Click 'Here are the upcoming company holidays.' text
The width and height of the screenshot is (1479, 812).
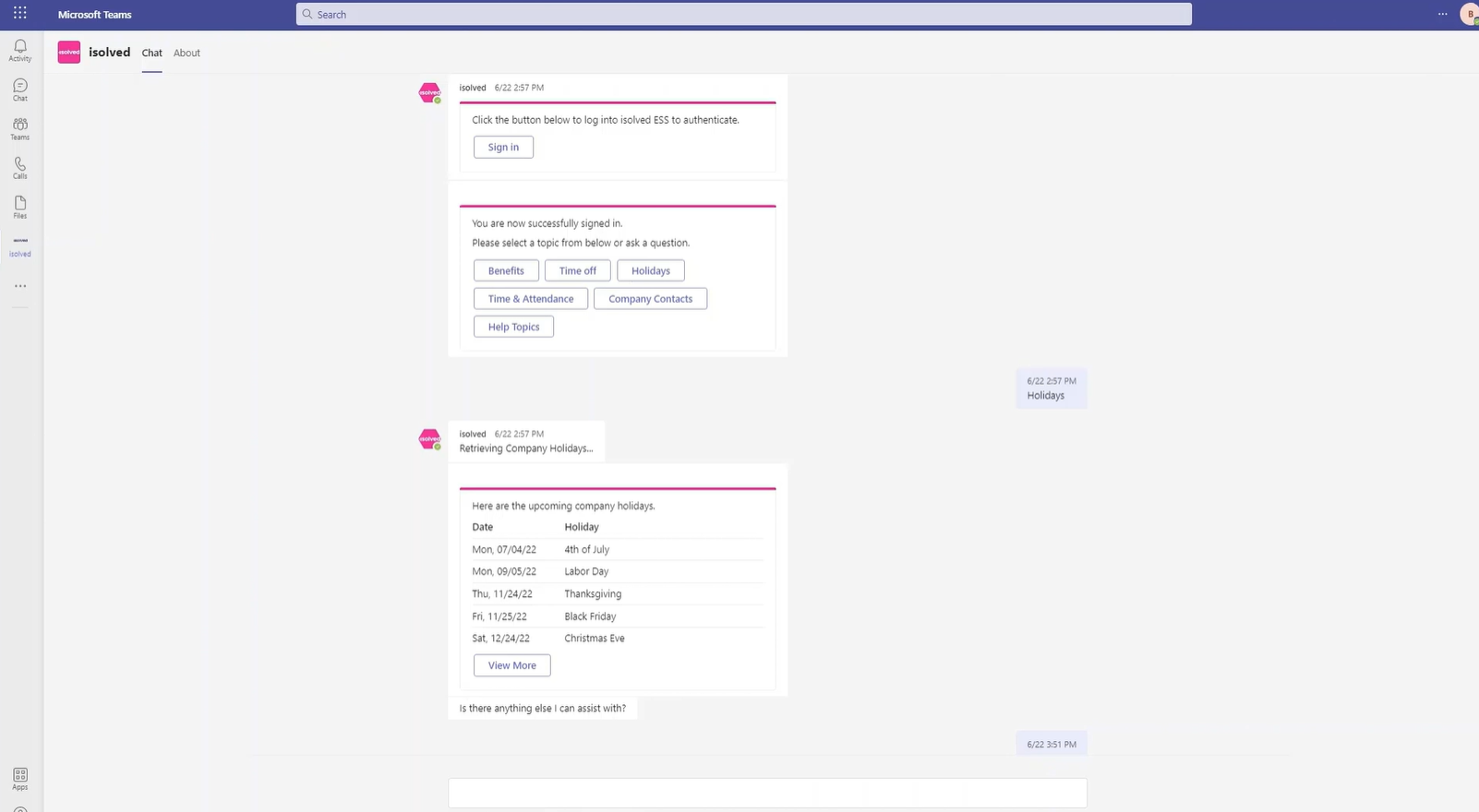point(563,506)
